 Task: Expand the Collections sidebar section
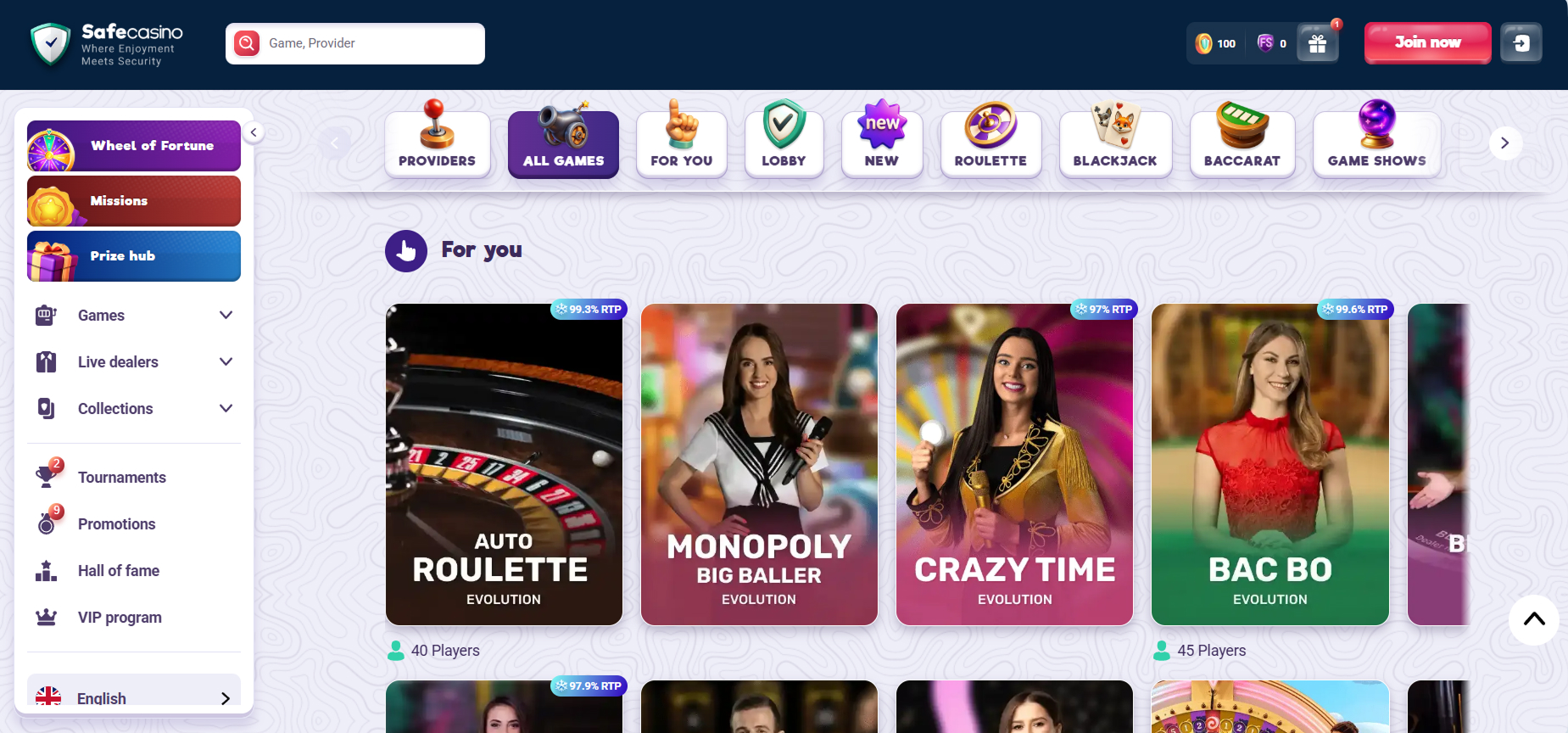(x=134, y=409)
